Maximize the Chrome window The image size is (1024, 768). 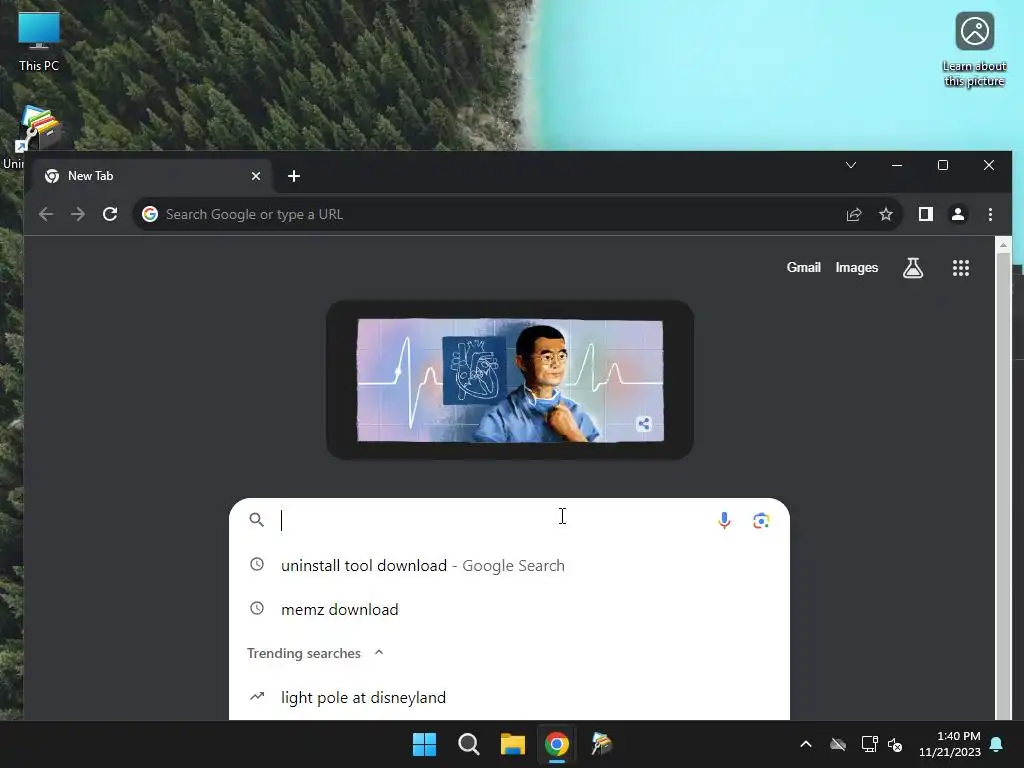pyautogui.click(x=942, y=165)
